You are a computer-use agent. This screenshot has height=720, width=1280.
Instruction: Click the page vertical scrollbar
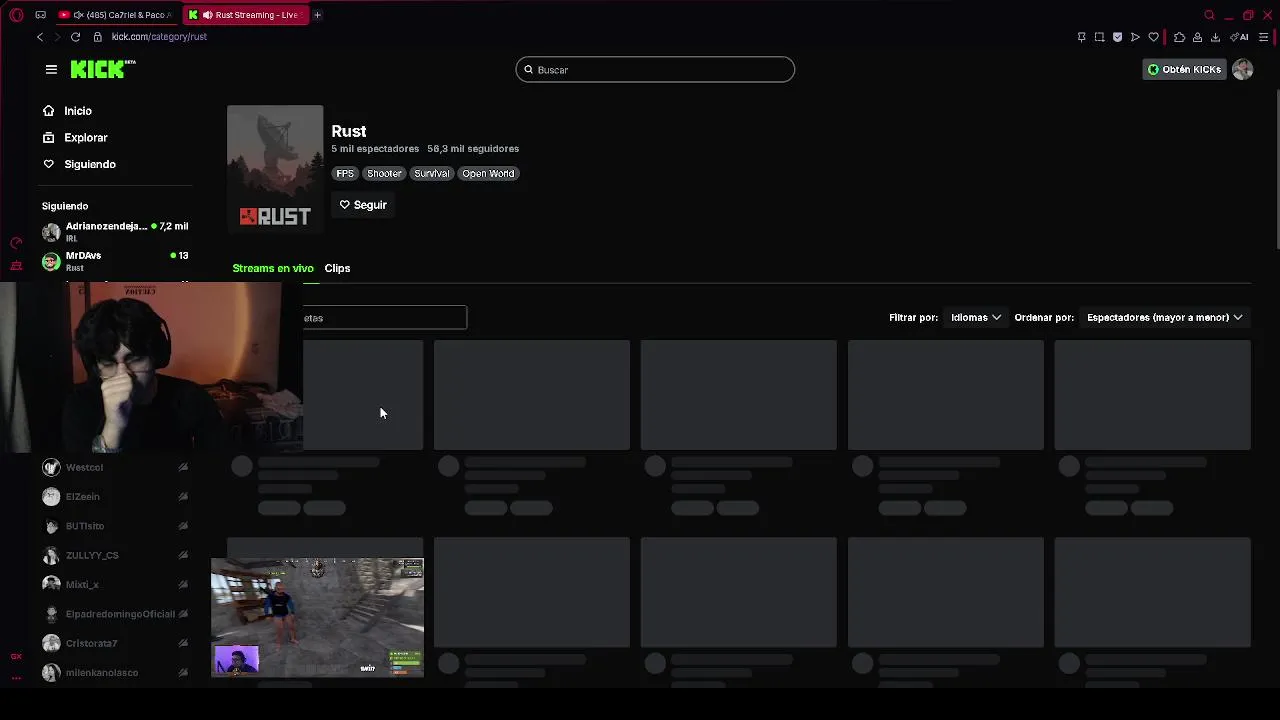pyautogui.click(x=1276, y=170)
